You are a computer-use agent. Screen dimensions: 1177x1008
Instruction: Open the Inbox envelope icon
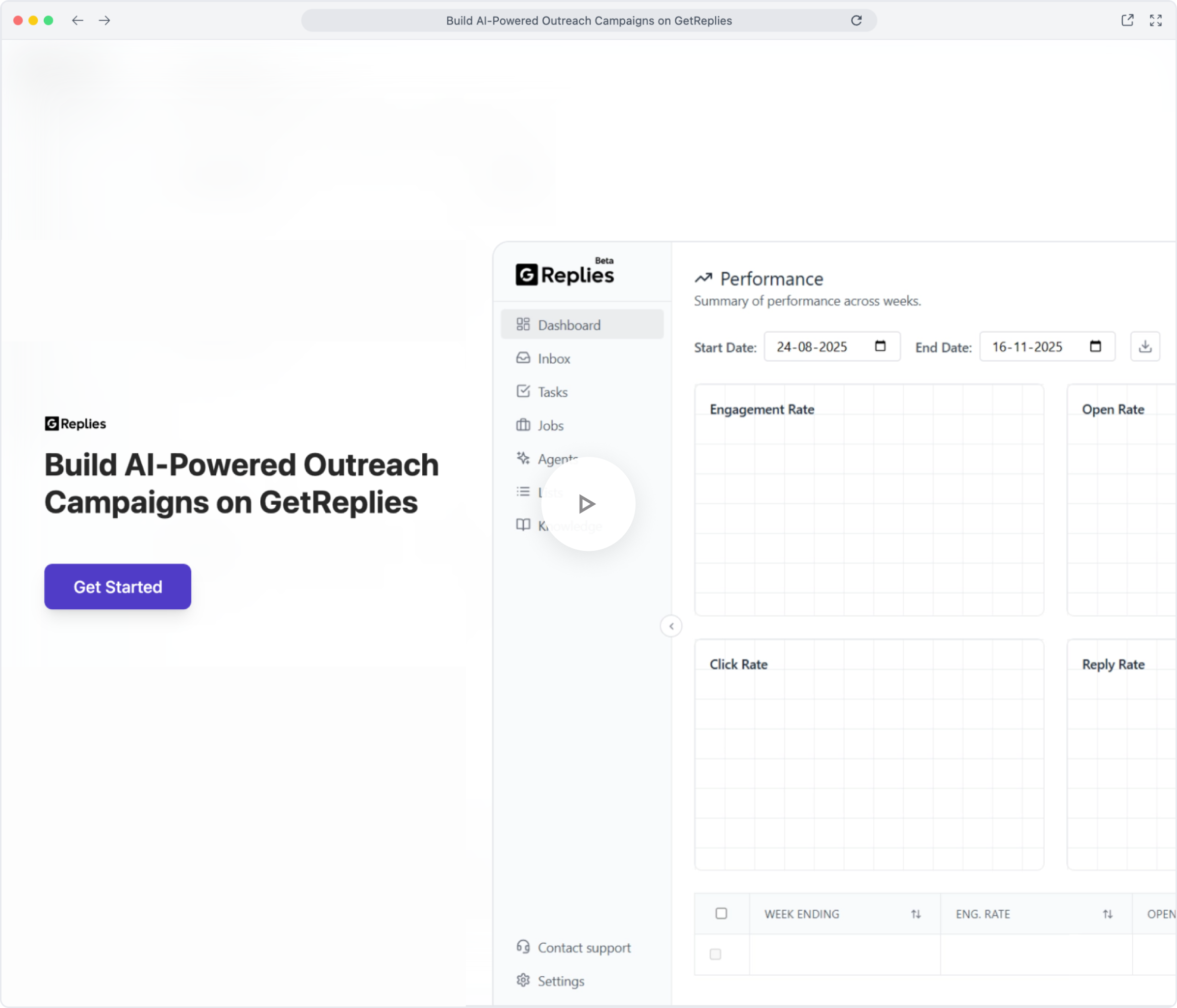point(523,358)
